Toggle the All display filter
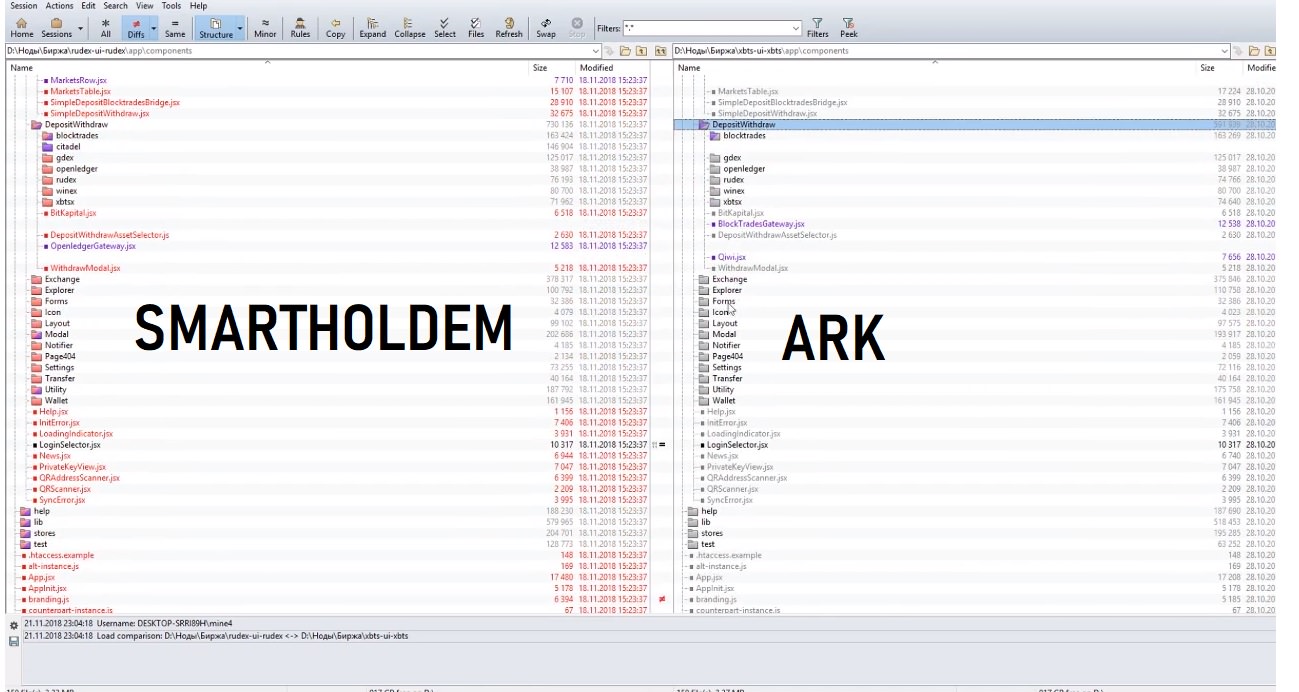Image resolution: width=1299 pixels, height=692 pixels. 106,27
